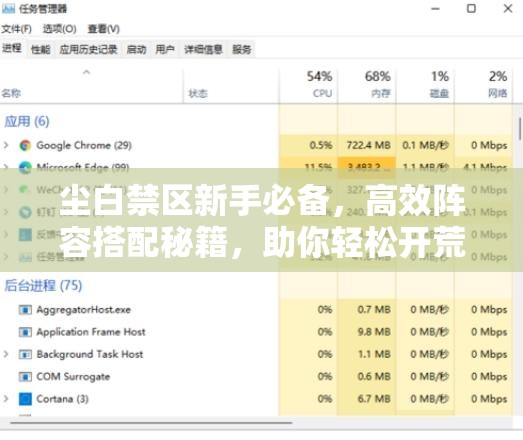The width and height of the screenshot is (523, 440).
Task: Expand the Background Task Host row
Action: 6,354
